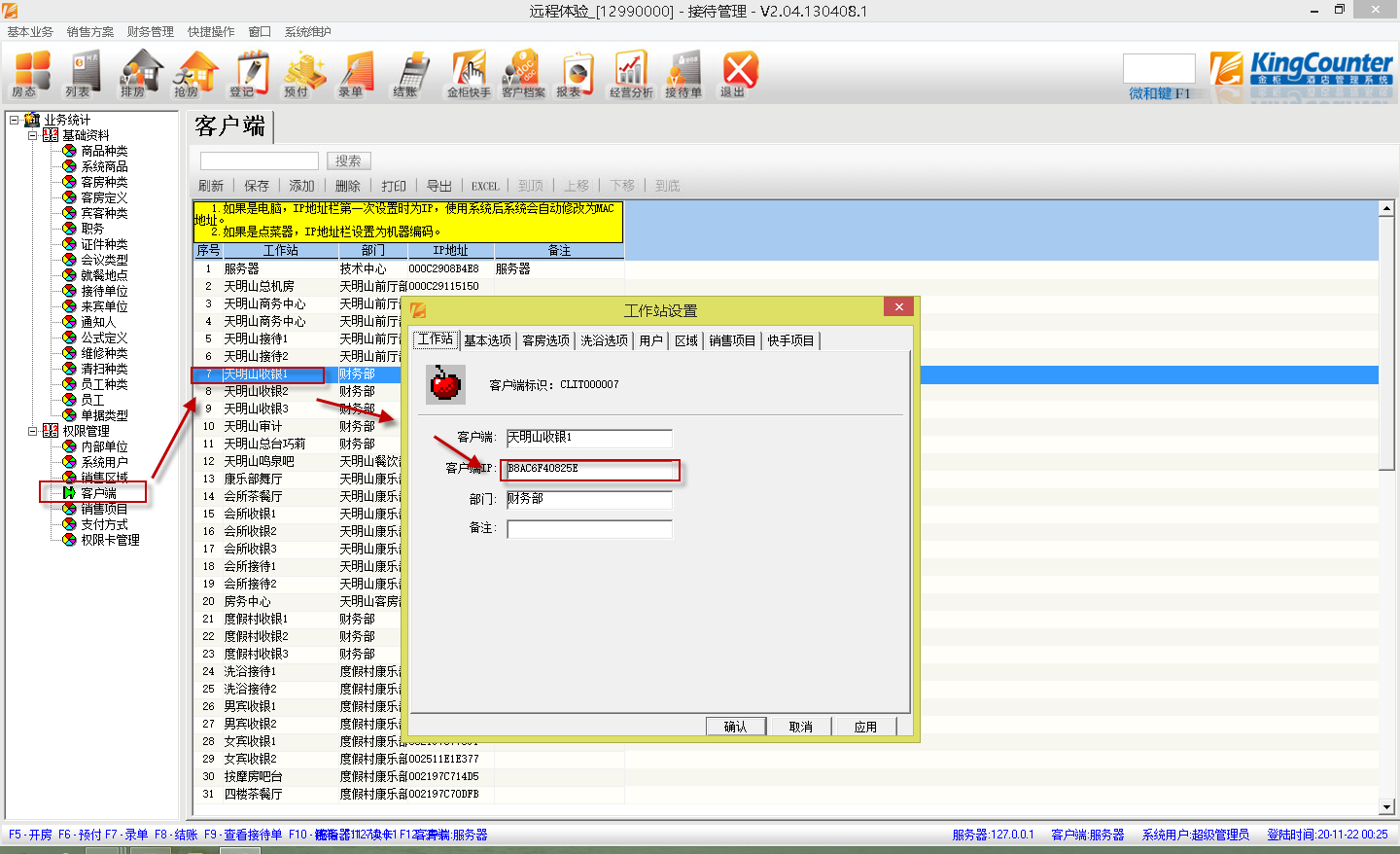Open the 报表 reports icon
1400x854 pixels.
[576, 74]
